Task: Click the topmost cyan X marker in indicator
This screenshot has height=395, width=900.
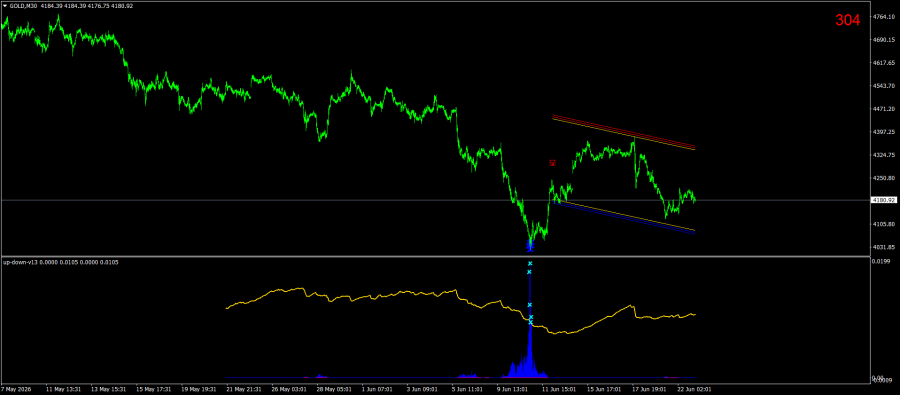Action: 530,264
